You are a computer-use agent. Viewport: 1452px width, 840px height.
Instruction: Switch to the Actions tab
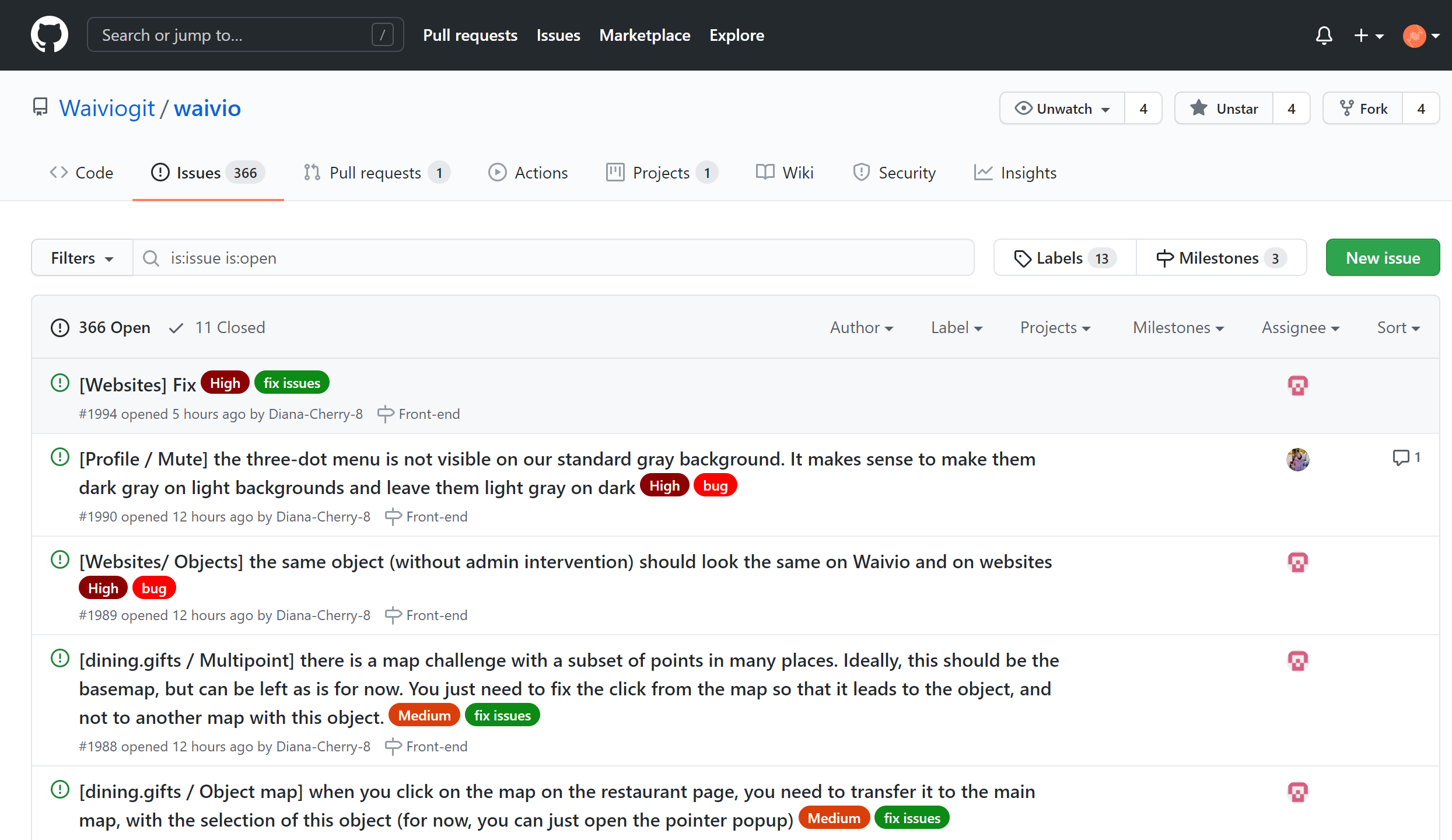point(528,173)
